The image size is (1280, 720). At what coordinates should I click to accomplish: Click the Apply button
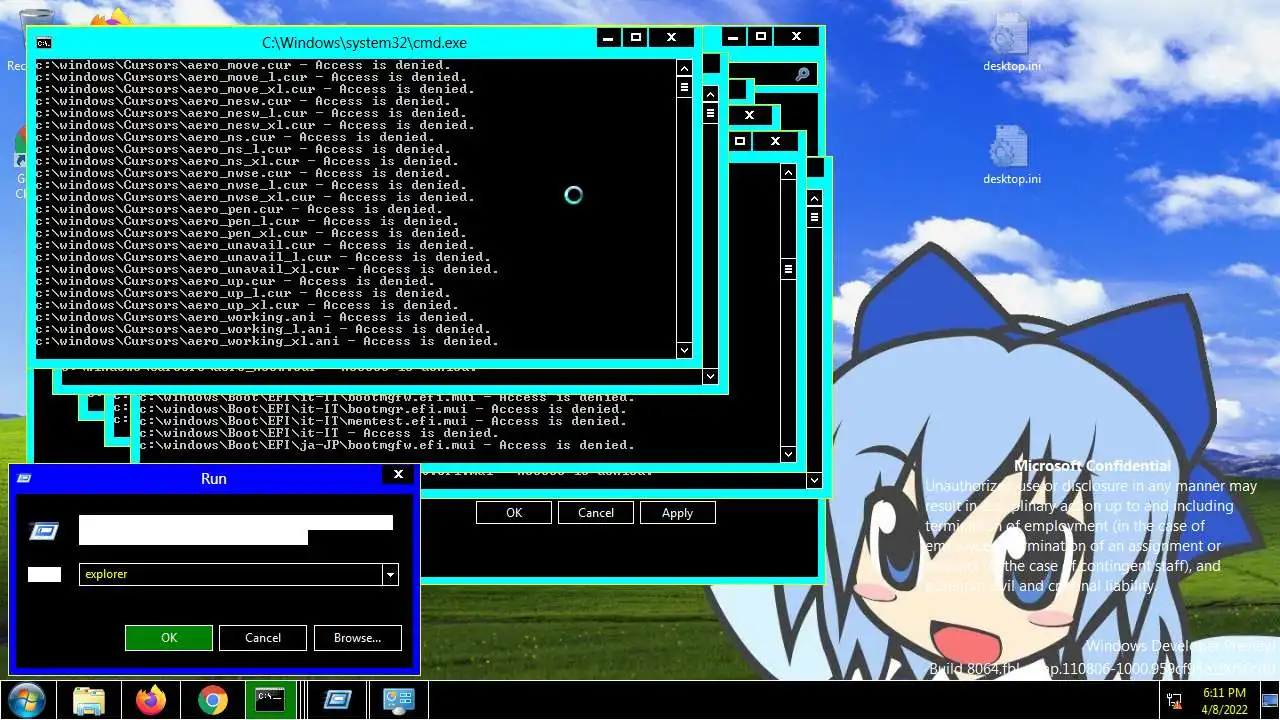pos(677,513)
